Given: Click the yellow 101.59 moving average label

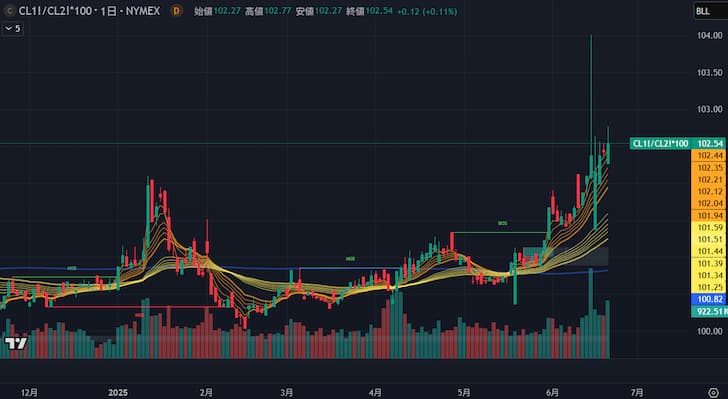Looking at the screenshot, I should [x=709, y=228].
